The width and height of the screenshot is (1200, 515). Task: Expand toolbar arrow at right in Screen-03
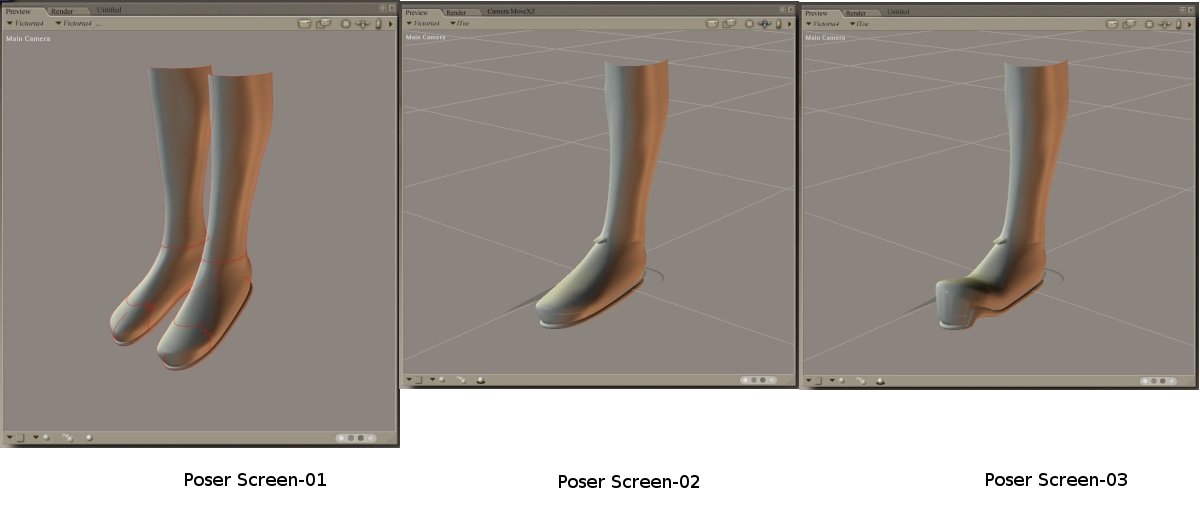[1189, 25]
